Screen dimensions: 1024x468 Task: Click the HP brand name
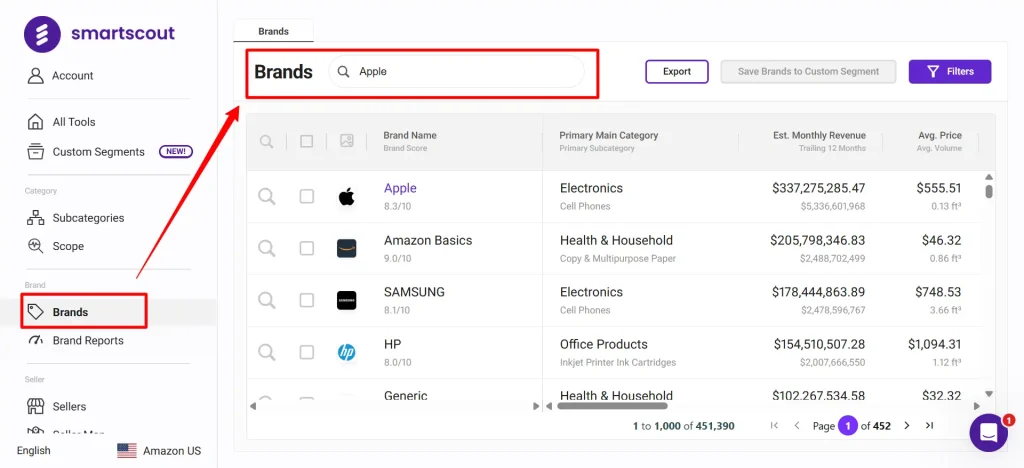click(x=392, y=344)
